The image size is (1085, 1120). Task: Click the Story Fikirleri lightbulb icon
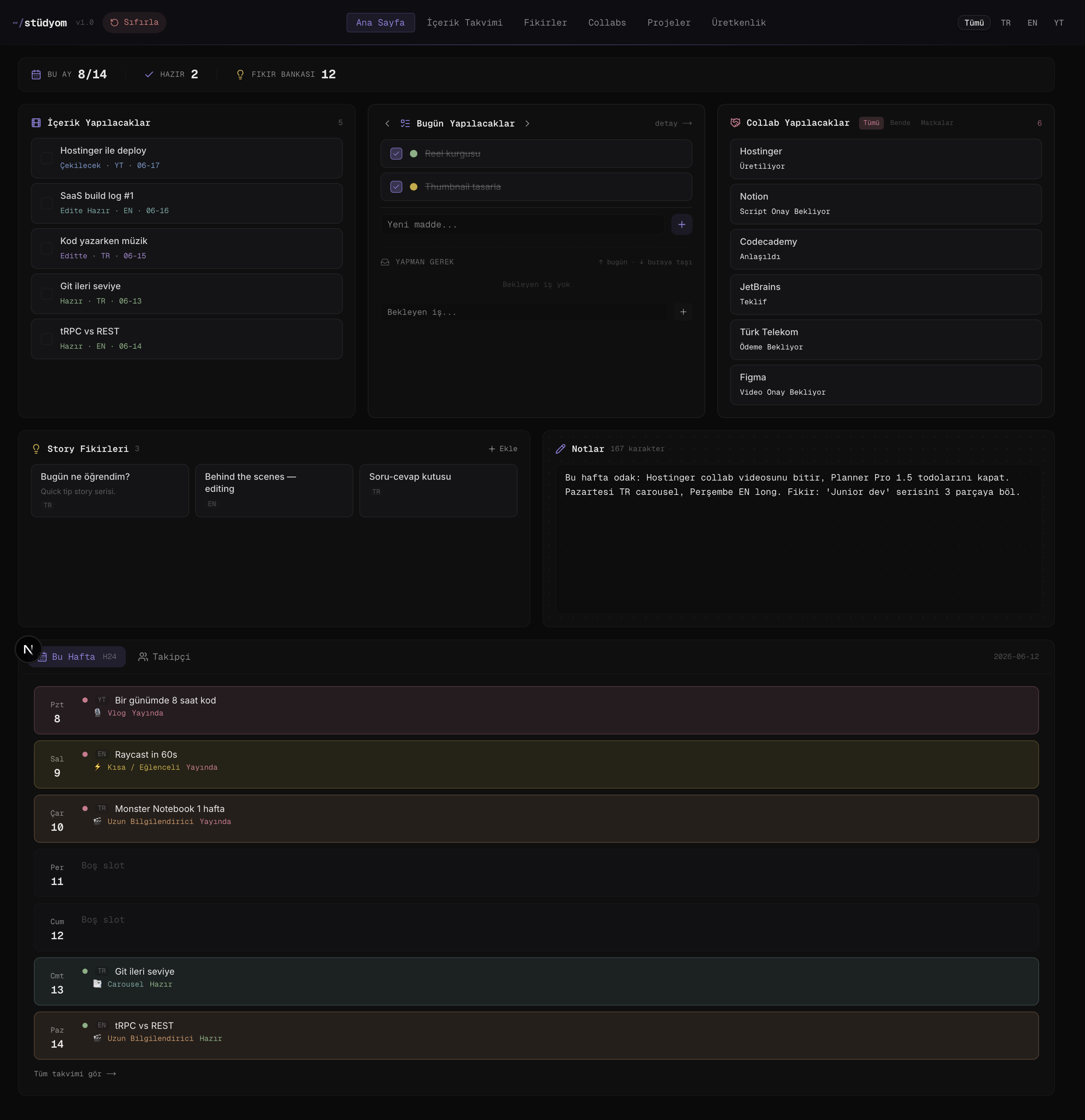[x=36, y=449]
